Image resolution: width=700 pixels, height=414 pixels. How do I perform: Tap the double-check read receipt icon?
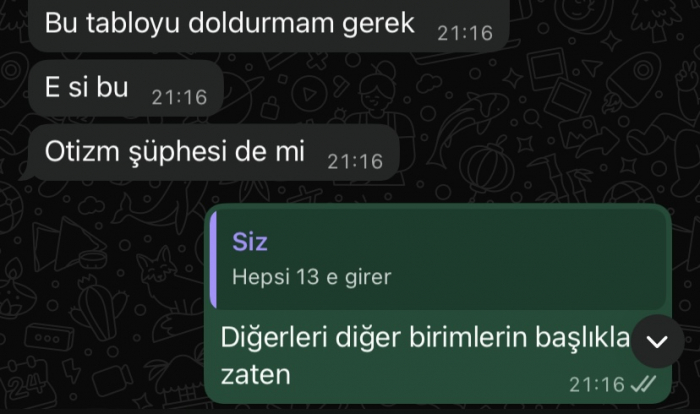click(x=643, y=384)
